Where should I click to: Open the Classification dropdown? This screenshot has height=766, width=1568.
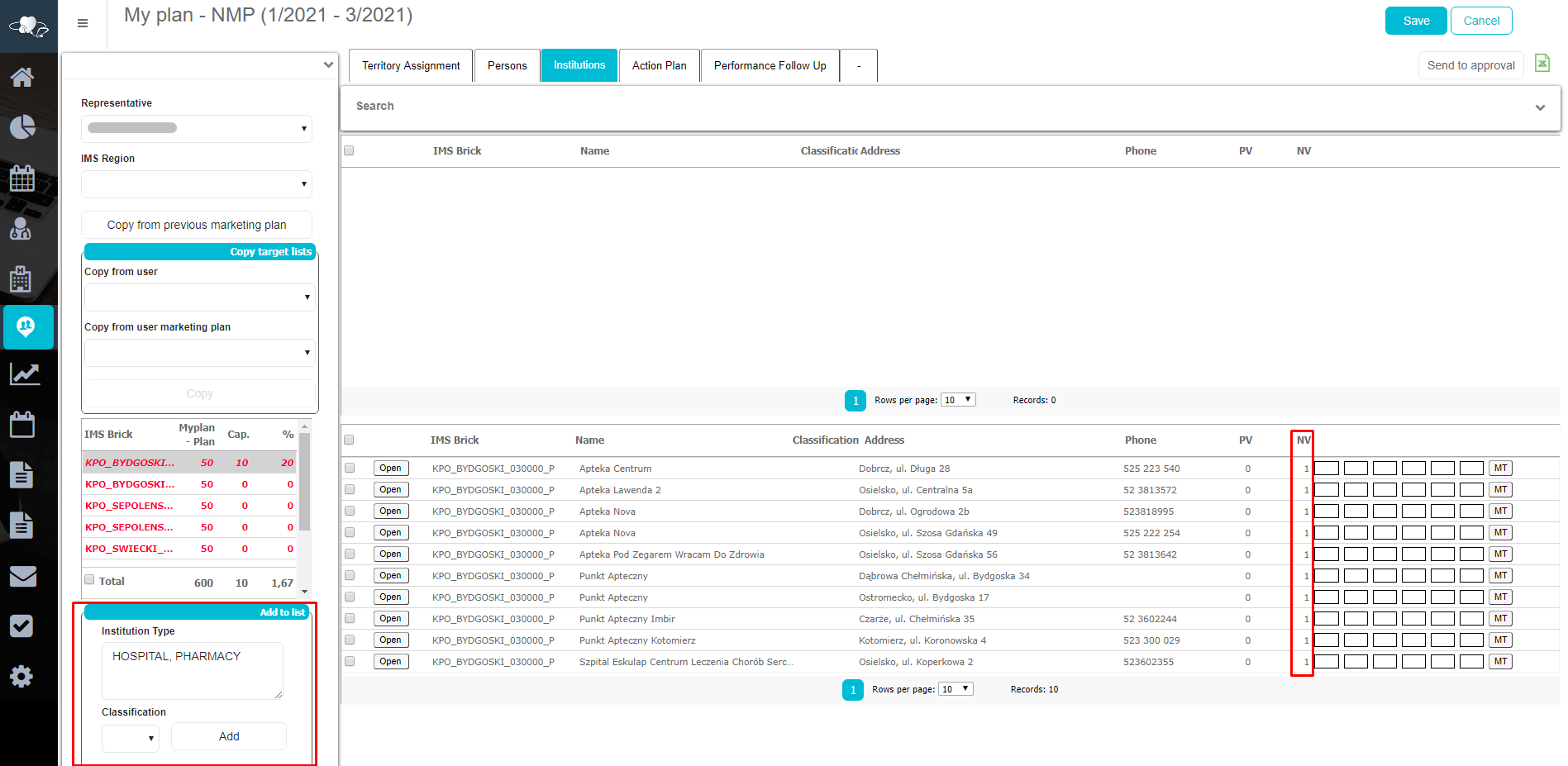pyautogui.click(x=130, y=738)
